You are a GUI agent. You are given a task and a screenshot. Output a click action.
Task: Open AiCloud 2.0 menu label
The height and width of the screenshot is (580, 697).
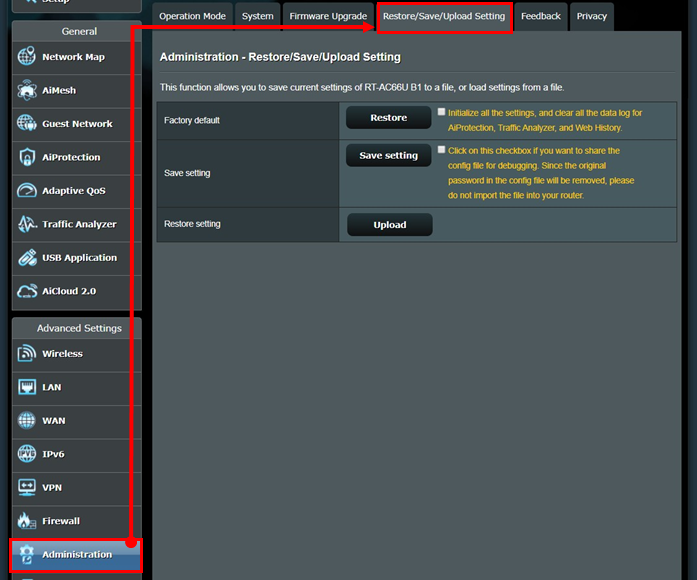(x=69, y=291)
